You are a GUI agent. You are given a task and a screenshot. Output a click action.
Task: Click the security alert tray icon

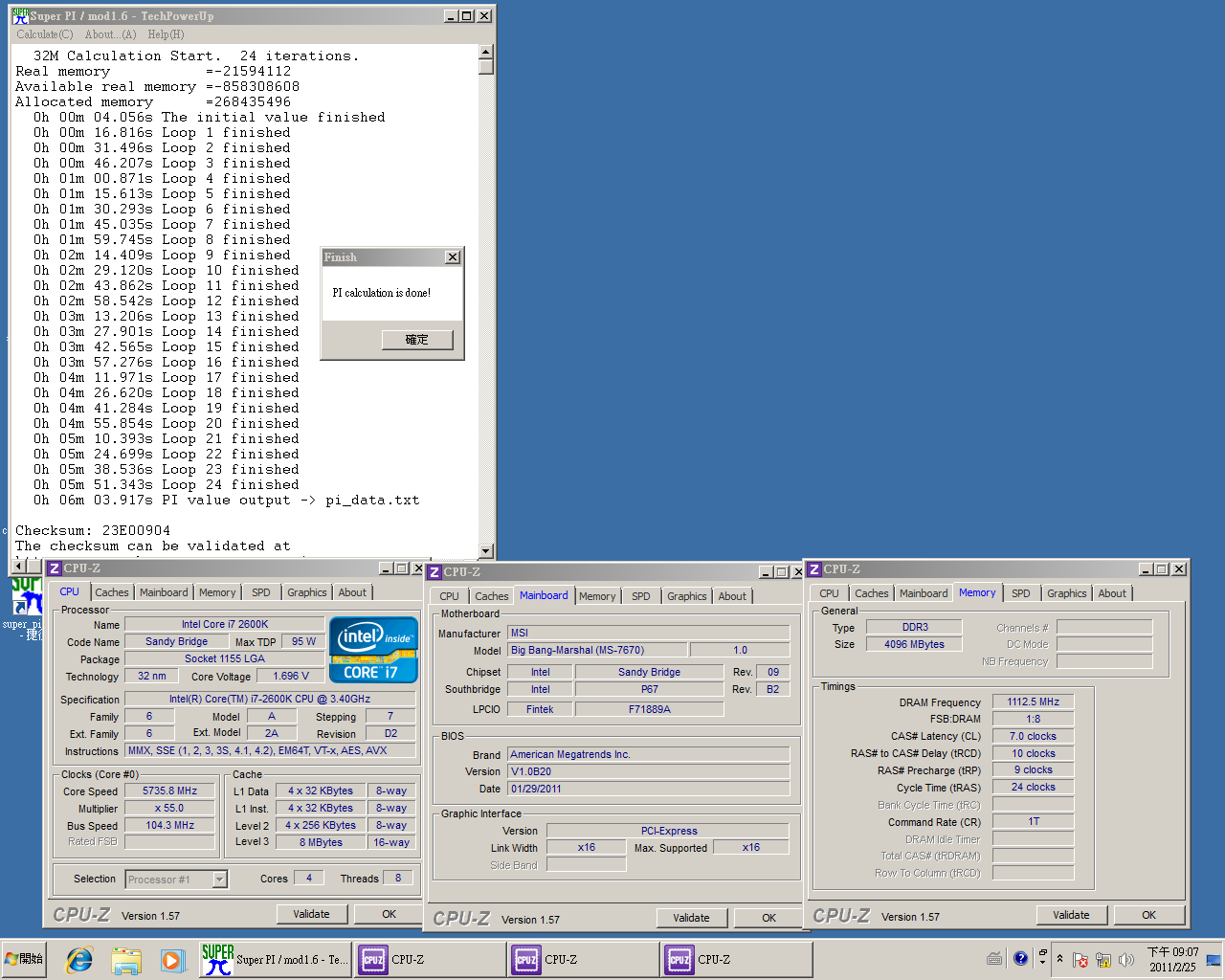(x=1080, y=959)
